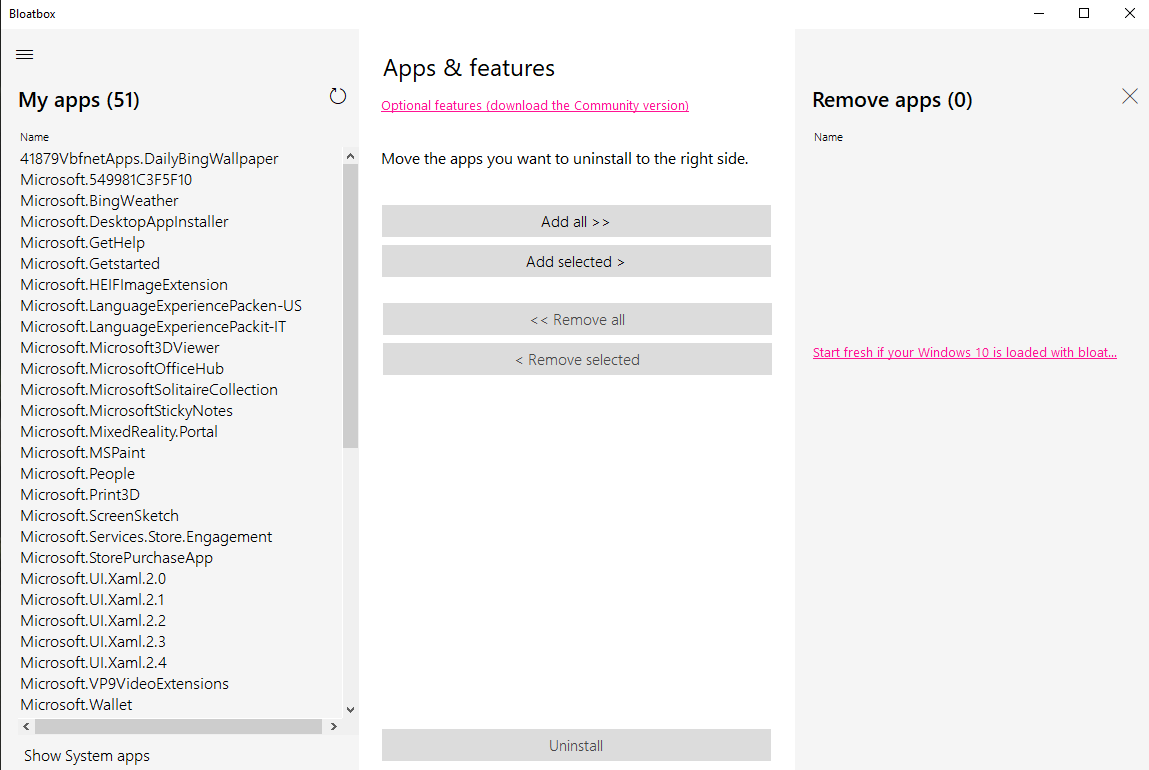Click the horizontal scroll left arrow

[26, 726]
